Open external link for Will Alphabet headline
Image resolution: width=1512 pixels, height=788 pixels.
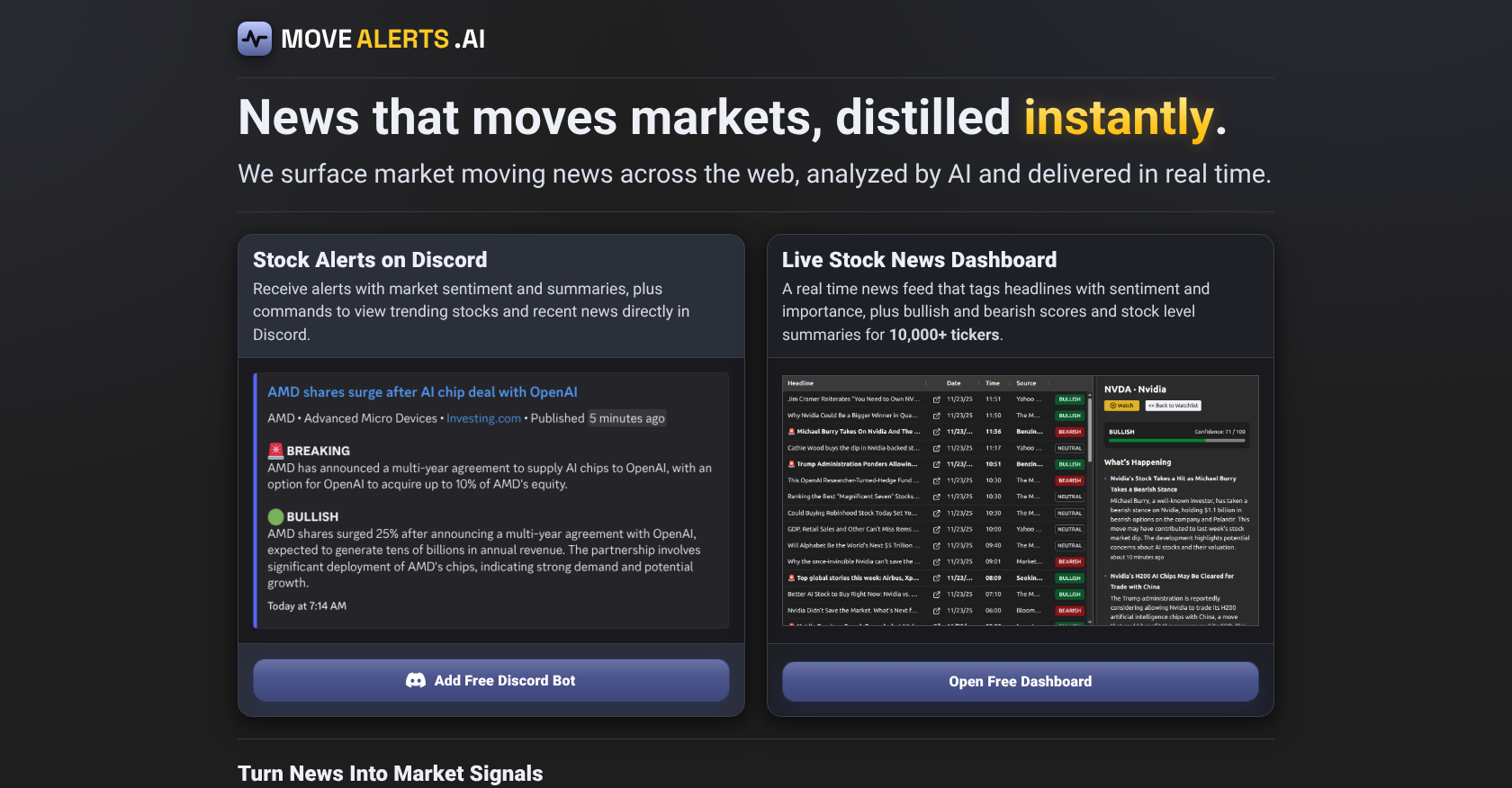click(x=936, y=546)
